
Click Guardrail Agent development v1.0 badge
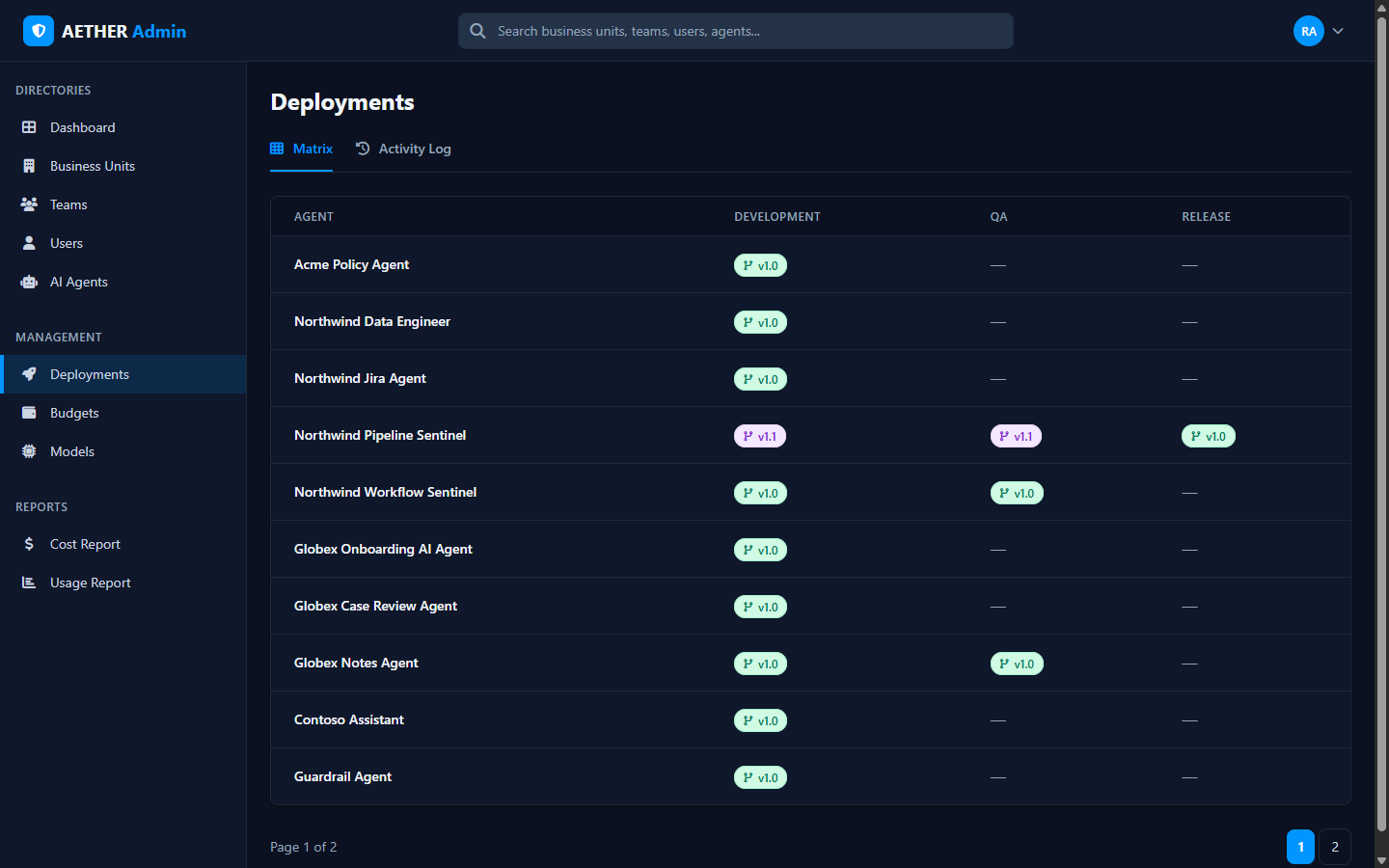pos(760,777)
